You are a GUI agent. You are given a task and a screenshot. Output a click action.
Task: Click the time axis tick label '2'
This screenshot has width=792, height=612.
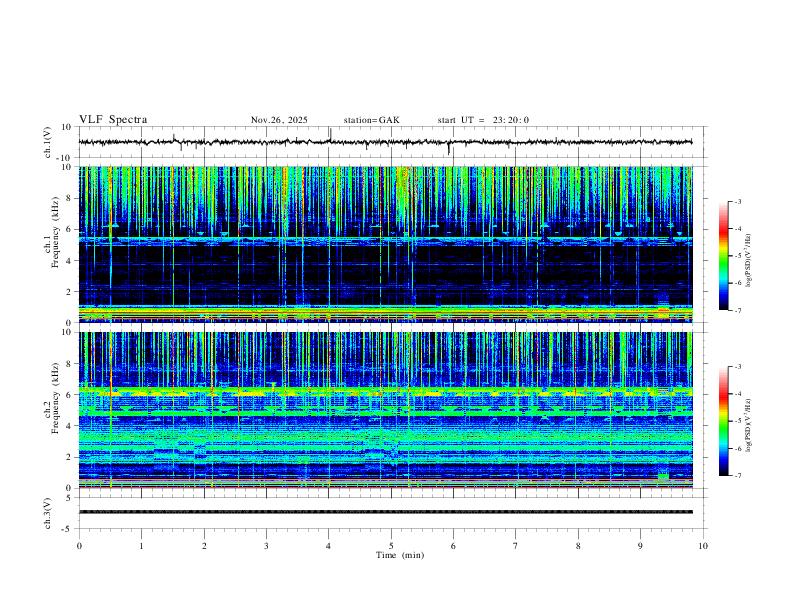[x=204, y=546]
